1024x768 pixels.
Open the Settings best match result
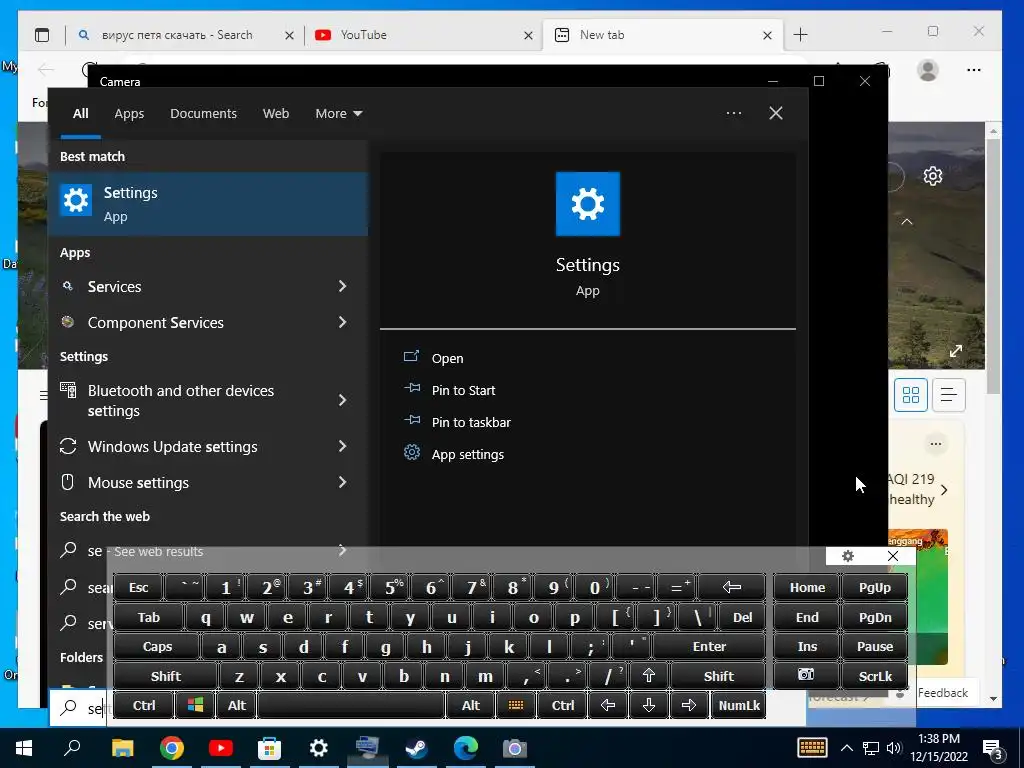tap(208, 204)
